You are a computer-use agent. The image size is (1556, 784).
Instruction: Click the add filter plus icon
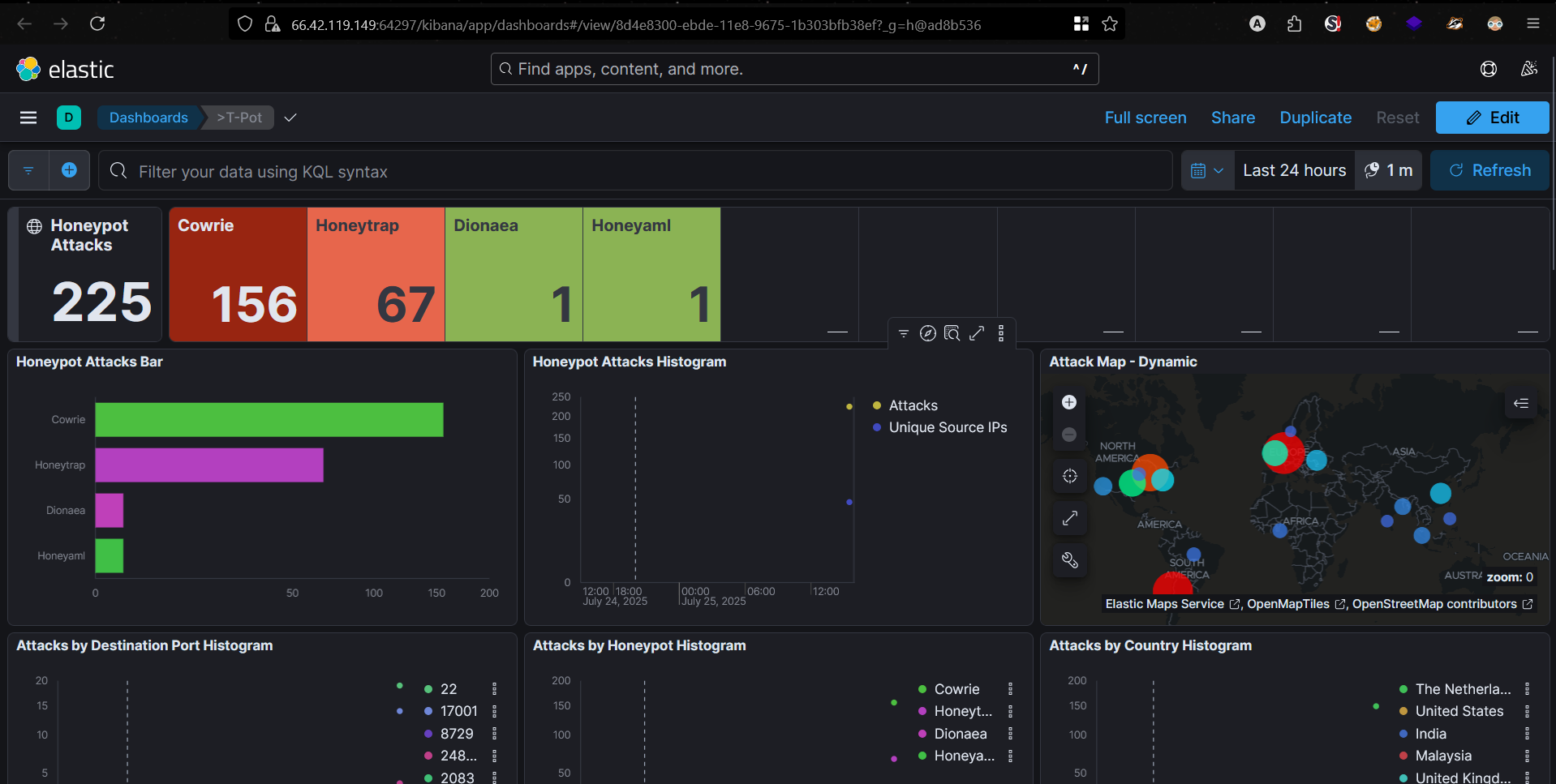tap(69, 170)
